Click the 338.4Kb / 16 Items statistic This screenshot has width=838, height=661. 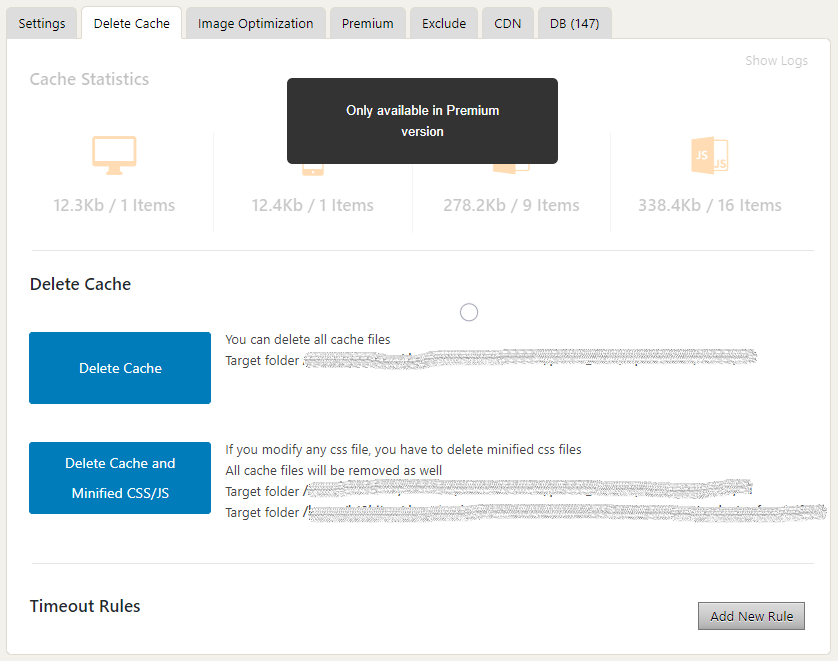click(709, 205)
